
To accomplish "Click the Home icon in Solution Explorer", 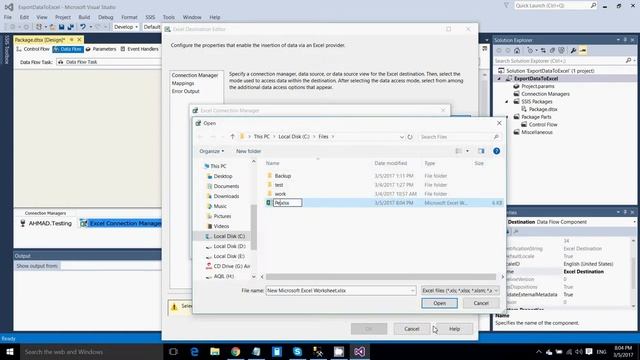I will coord(517,51).
